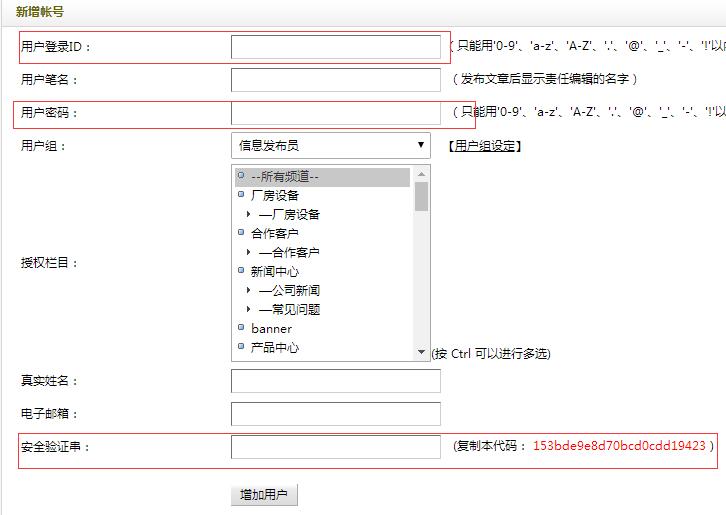Select --所有频道-- in the channel list
726x515 pixels.
click(x=322, y=176)
